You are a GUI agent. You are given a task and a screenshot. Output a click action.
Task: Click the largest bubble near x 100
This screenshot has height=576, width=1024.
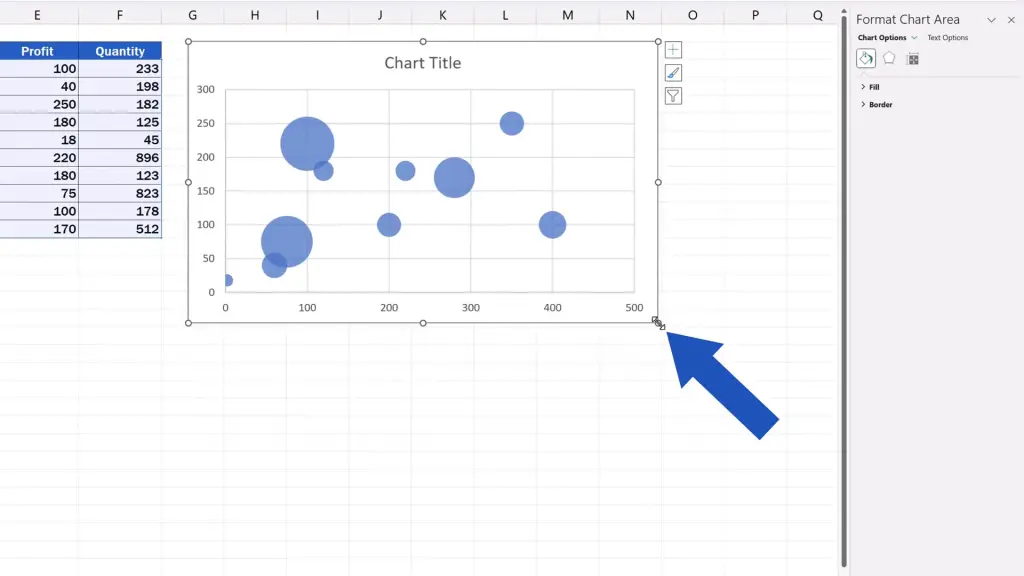[x=307, y=144]
